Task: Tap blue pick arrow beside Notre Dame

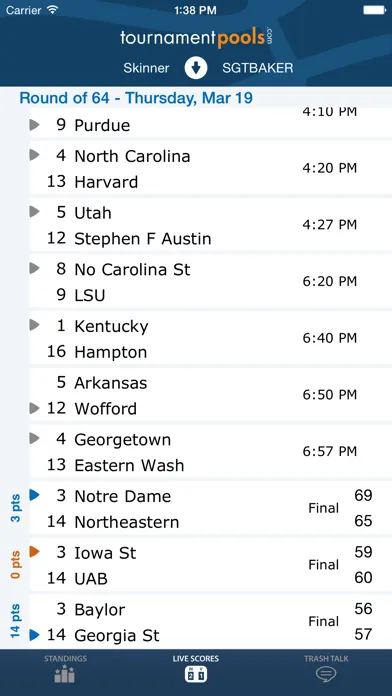Action: click(x=35, y=495)
